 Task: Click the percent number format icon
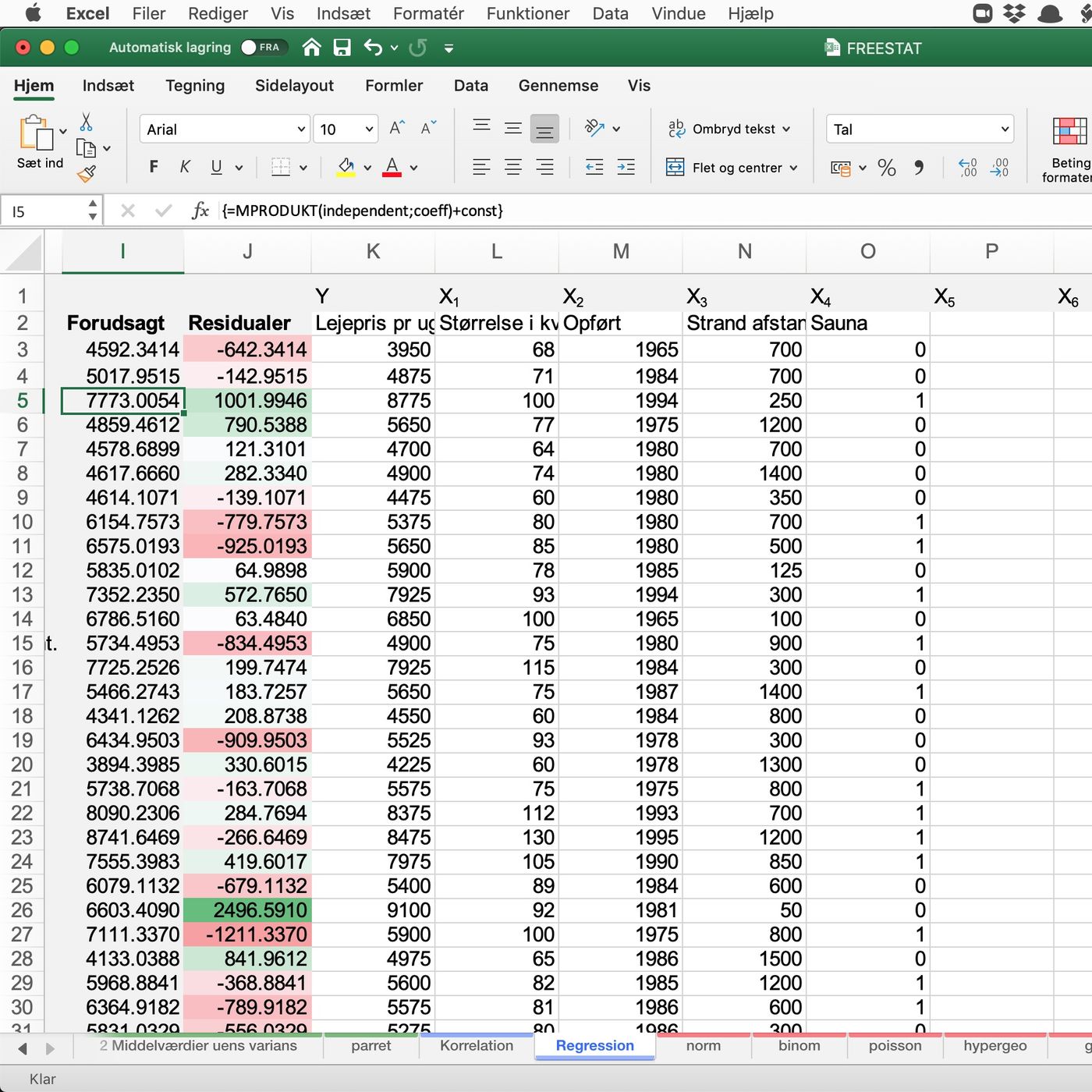click(x=886, y=168)
